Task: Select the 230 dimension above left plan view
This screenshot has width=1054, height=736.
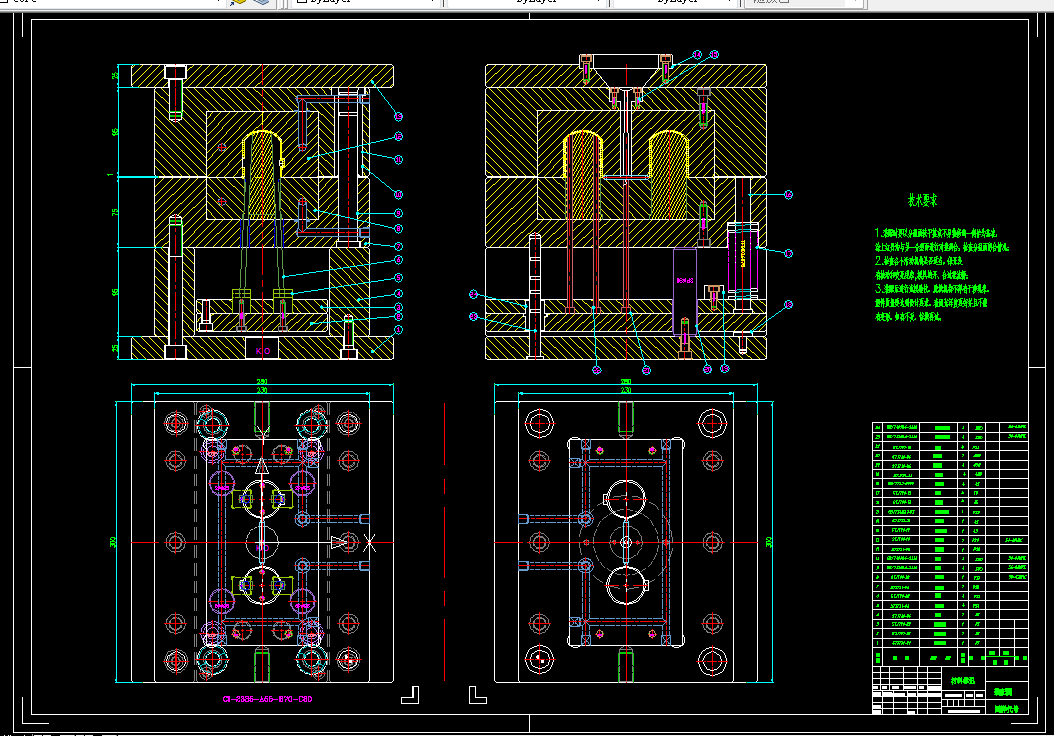Action: click(262, 390)
